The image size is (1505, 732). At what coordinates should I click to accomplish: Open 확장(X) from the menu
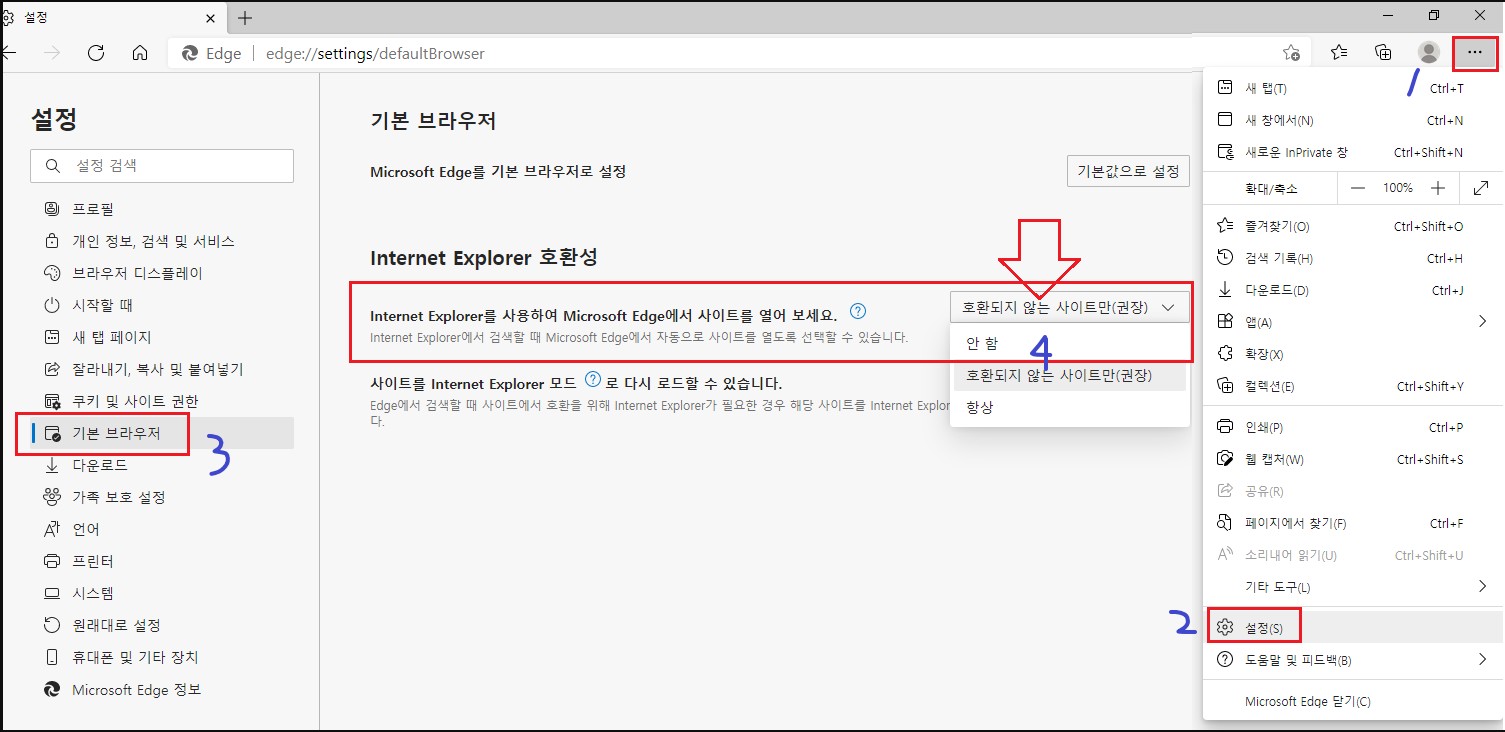pyautogui.click(x=1353, y=354)
